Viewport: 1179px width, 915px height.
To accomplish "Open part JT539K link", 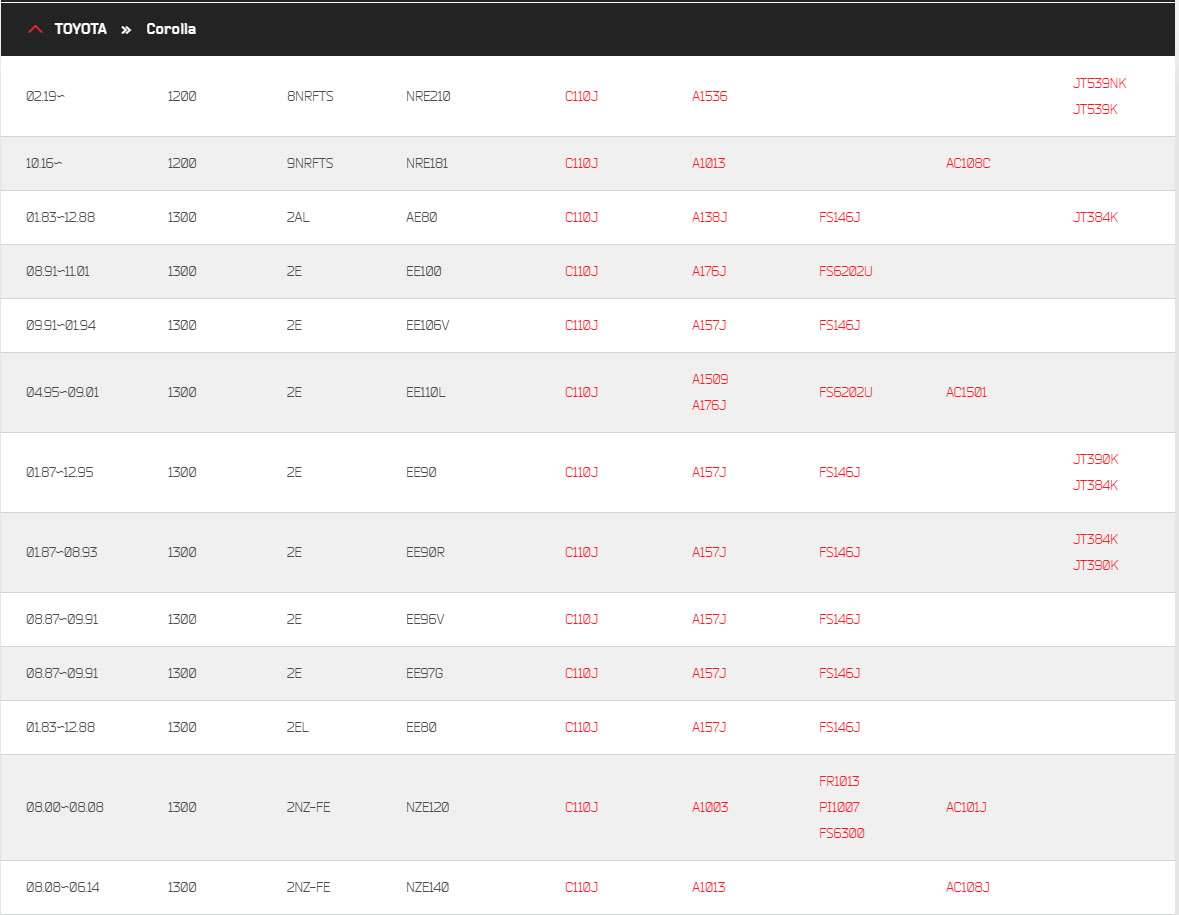I will pos(1095,109).
